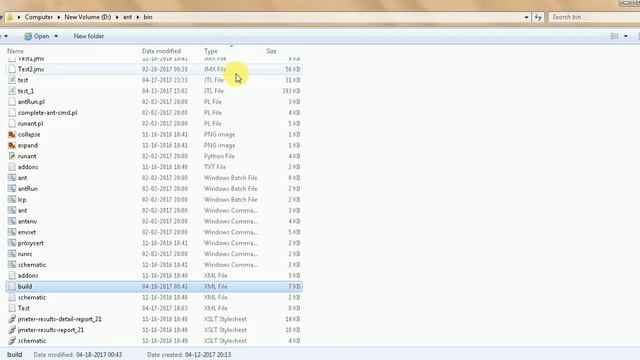The height and width of the screenshot is (360, 640).
Task: Click the Open toolbar button
Action: coord(37,36)
